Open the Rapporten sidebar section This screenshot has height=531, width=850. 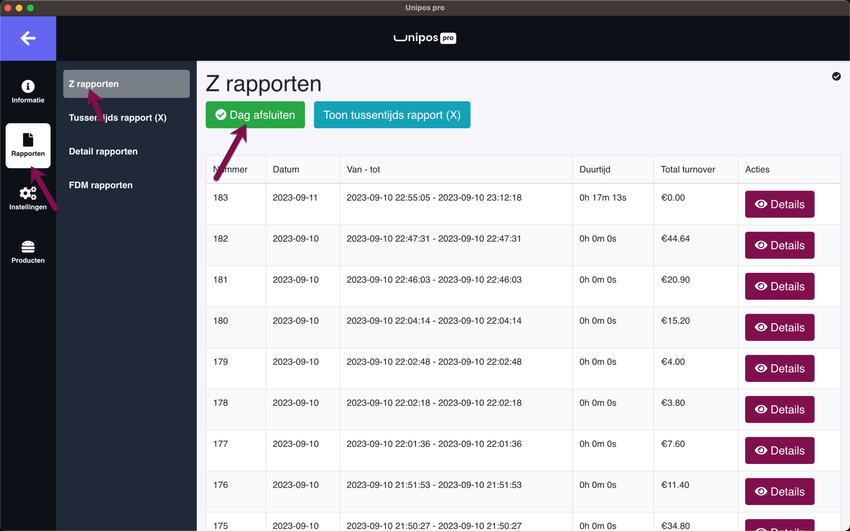pos(28,146)
